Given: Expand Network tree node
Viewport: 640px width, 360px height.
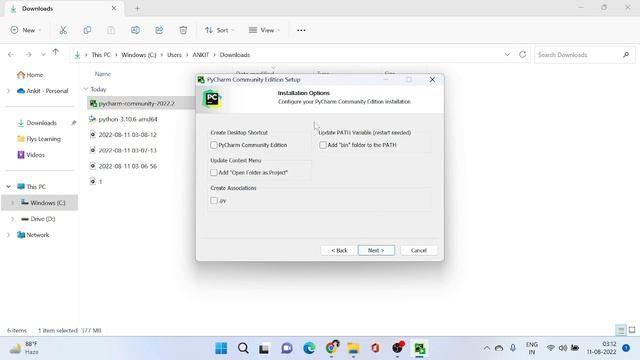Looking at the screenshot, I should [x=9, y=235].
